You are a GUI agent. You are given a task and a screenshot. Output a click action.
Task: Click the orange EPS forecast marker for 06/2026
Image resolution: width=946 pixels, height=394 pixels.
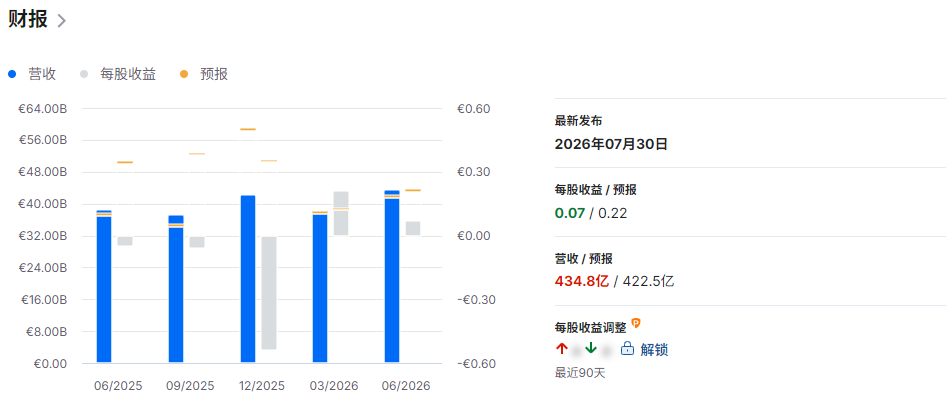click(x=413, y=190)
